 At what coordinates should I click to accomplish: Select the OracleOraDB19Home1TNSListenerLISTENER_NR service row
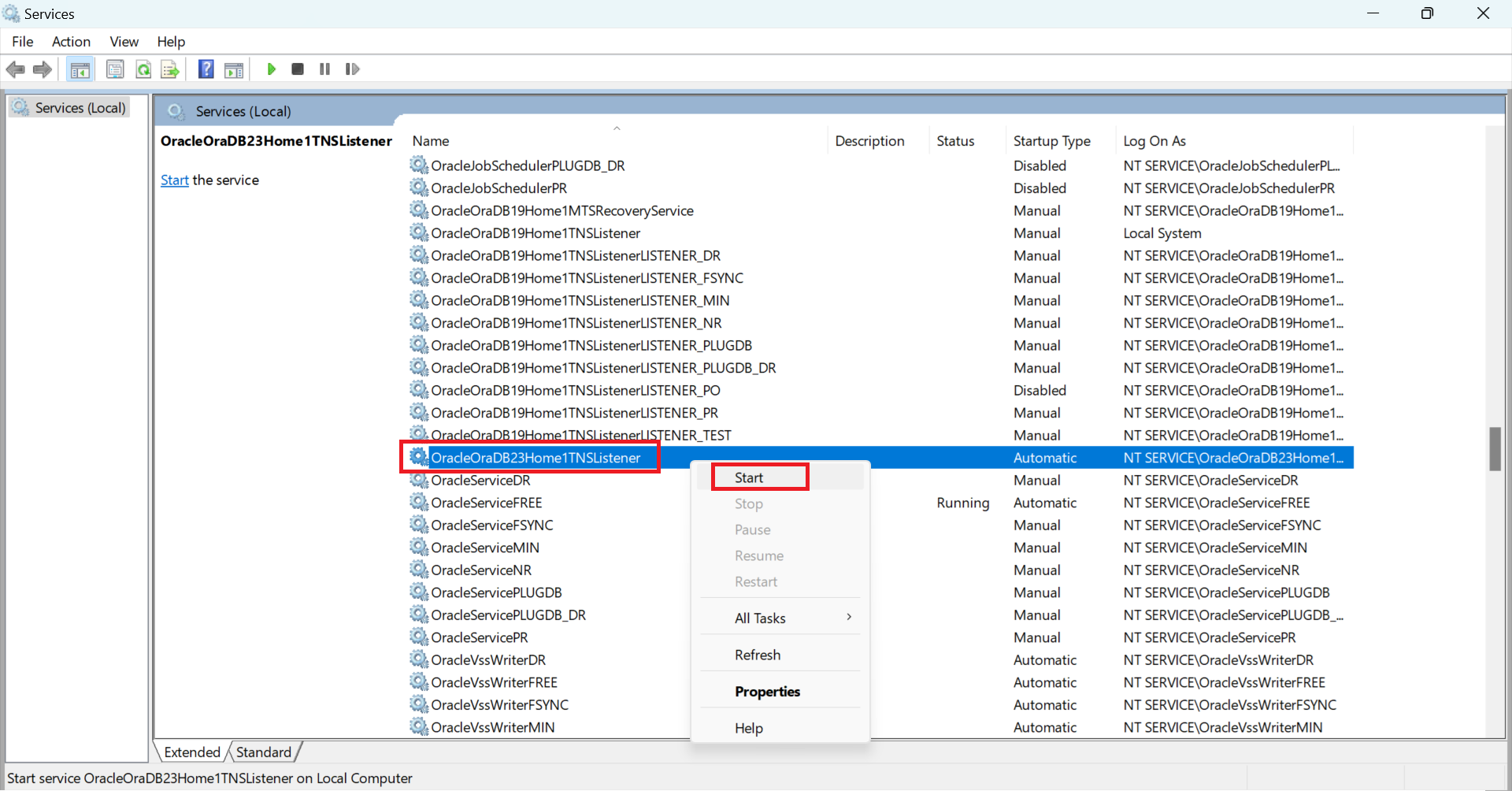(x=880, y=323)
